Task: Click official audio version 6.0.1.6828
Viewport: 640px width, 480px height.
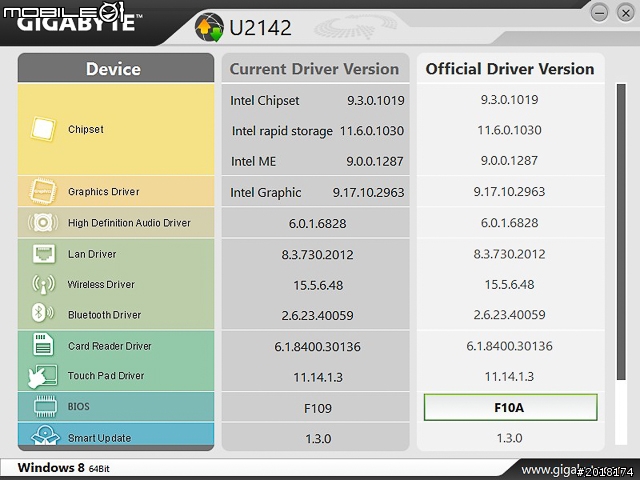Action: click(x=509, y=222)
